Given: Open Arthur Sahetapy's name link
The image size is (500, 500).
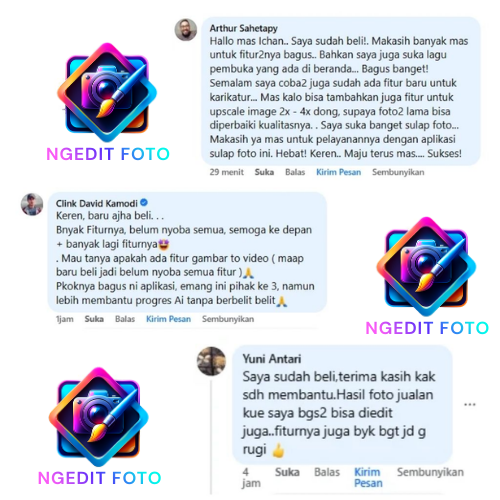Looking at the screenshot, I should click(x=244, y=28).
